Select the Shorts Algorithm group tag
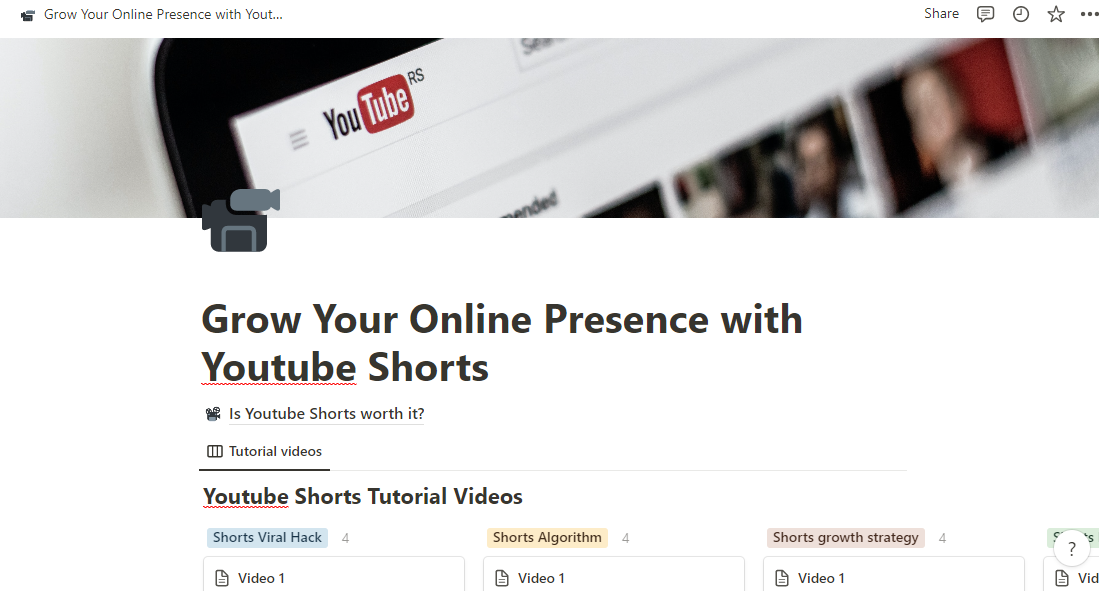This screenshot has height=591, width=1099. click(547, 538)
